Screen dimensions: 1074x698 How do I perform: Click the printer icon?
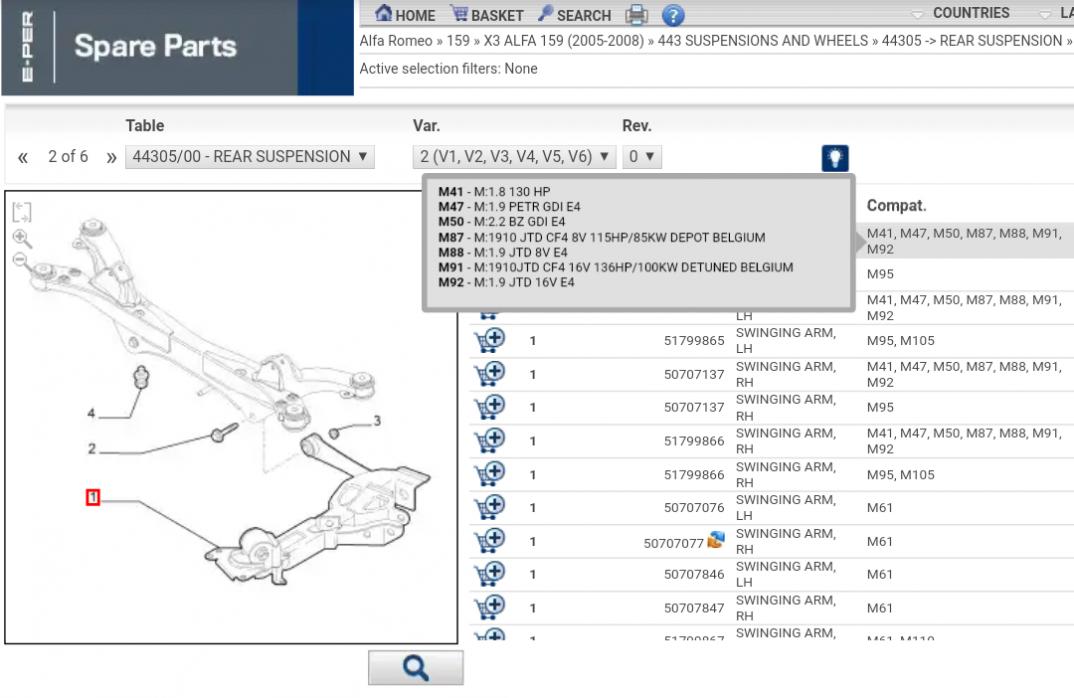[x=636, y=14]
